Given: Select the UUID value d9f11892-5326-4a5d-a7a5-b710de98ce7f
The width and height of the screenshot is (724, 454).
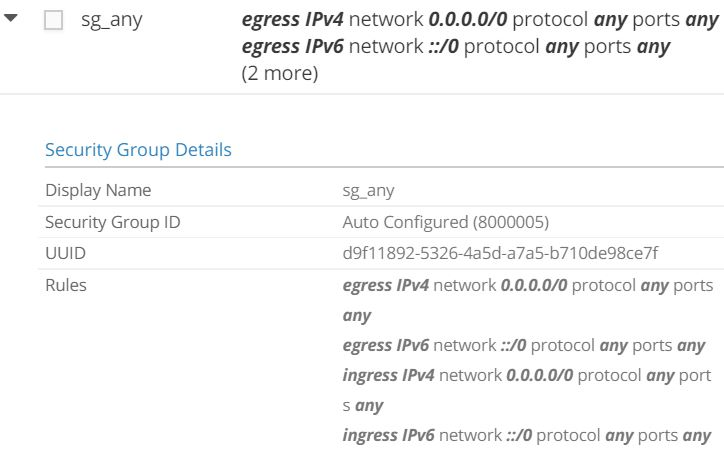Looking at the screenshot, I should (x=501, y=253).
